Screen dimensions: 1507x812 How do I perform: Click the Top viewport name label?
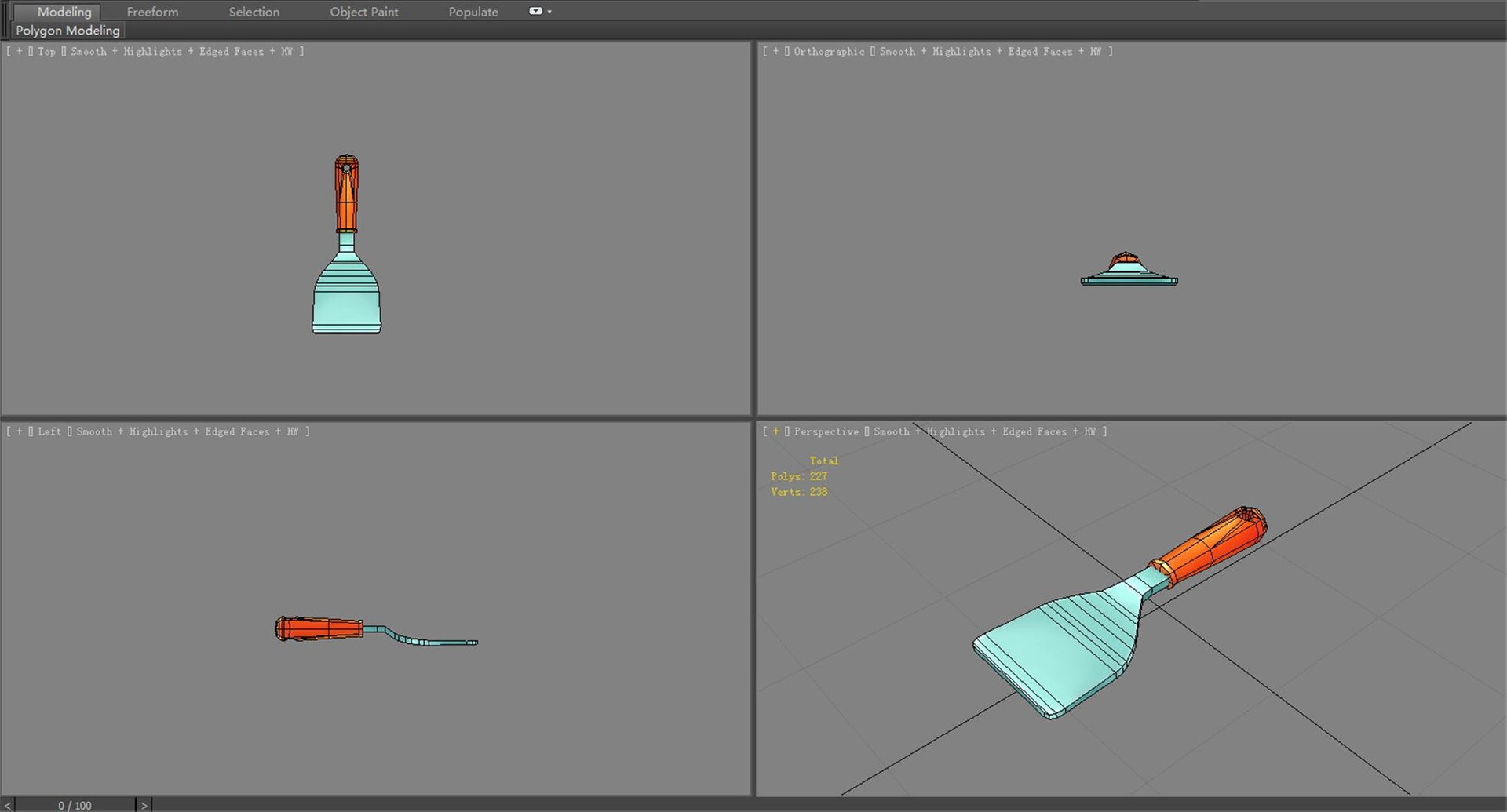point(46,52)
